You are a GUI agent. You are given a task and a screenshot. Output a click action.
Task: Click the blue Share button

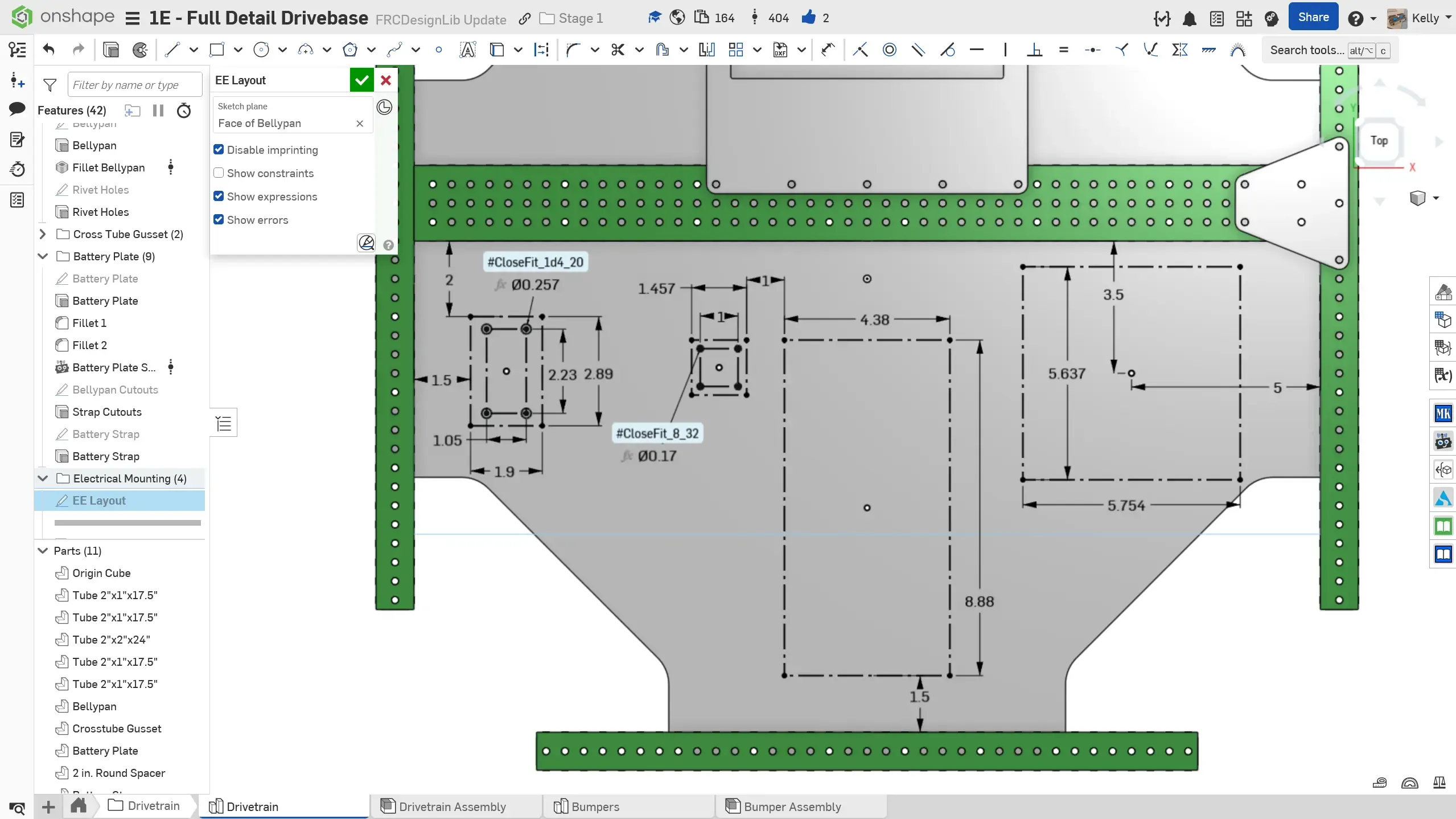[x=1313, y=18]
